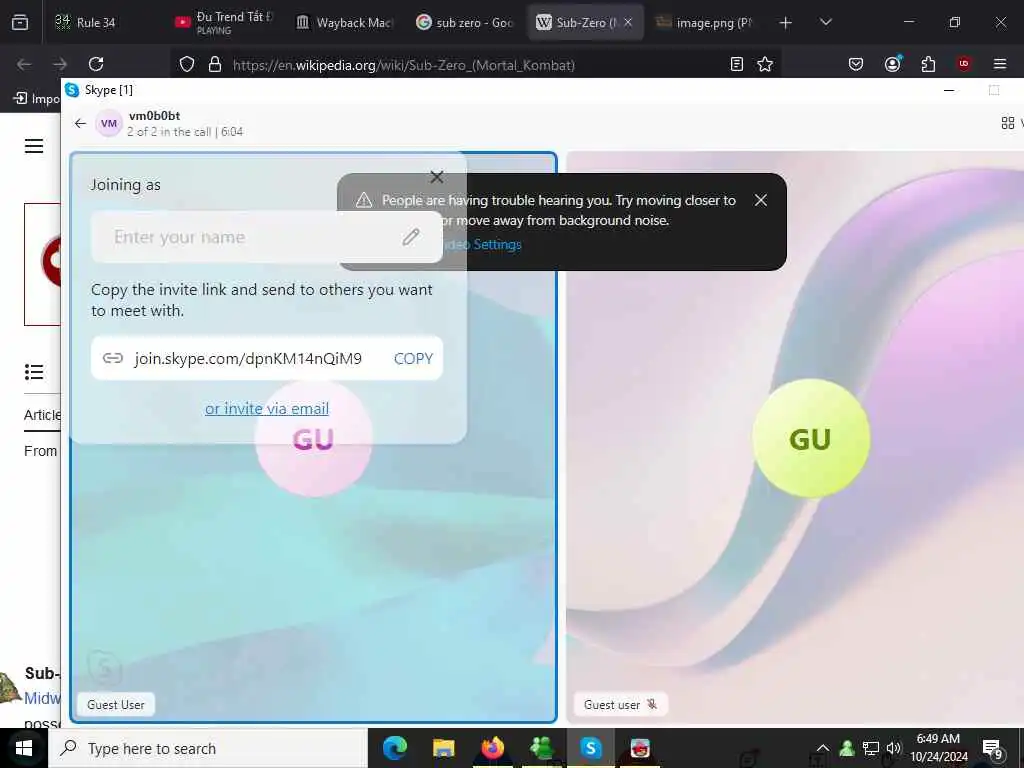Open the Skype taskbar icon

click(590, 748)
